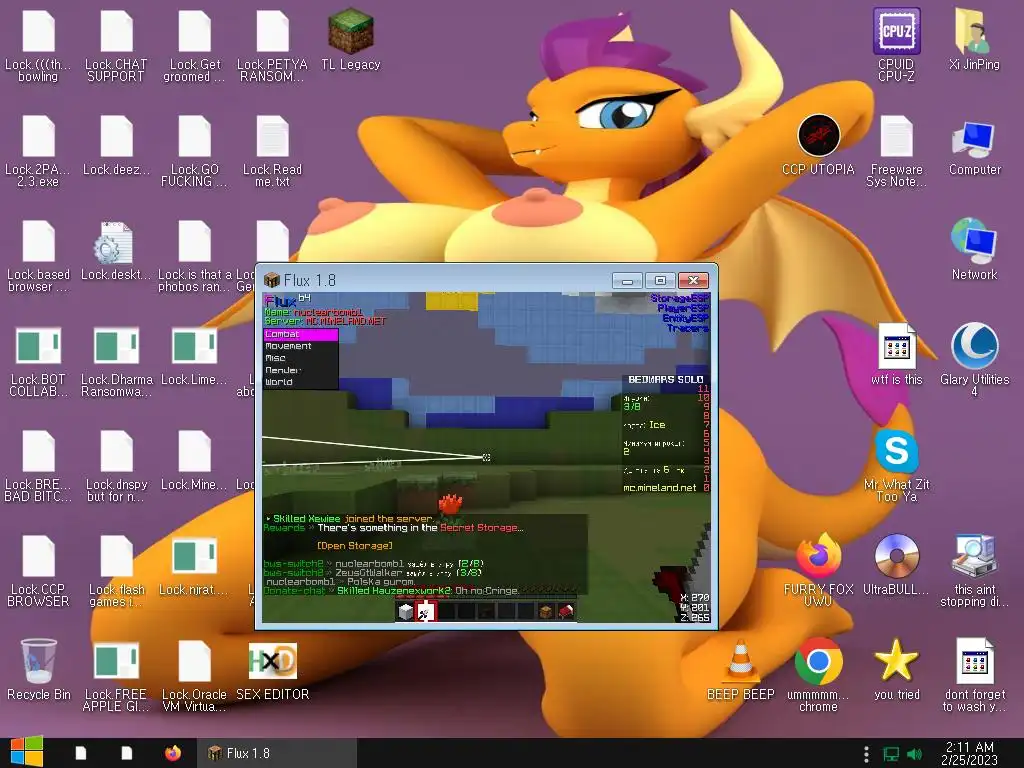The height and width of the screenshot is (768, 1024).
Task: Click the [Open Storage] chat link
Action: pos(355,546)
